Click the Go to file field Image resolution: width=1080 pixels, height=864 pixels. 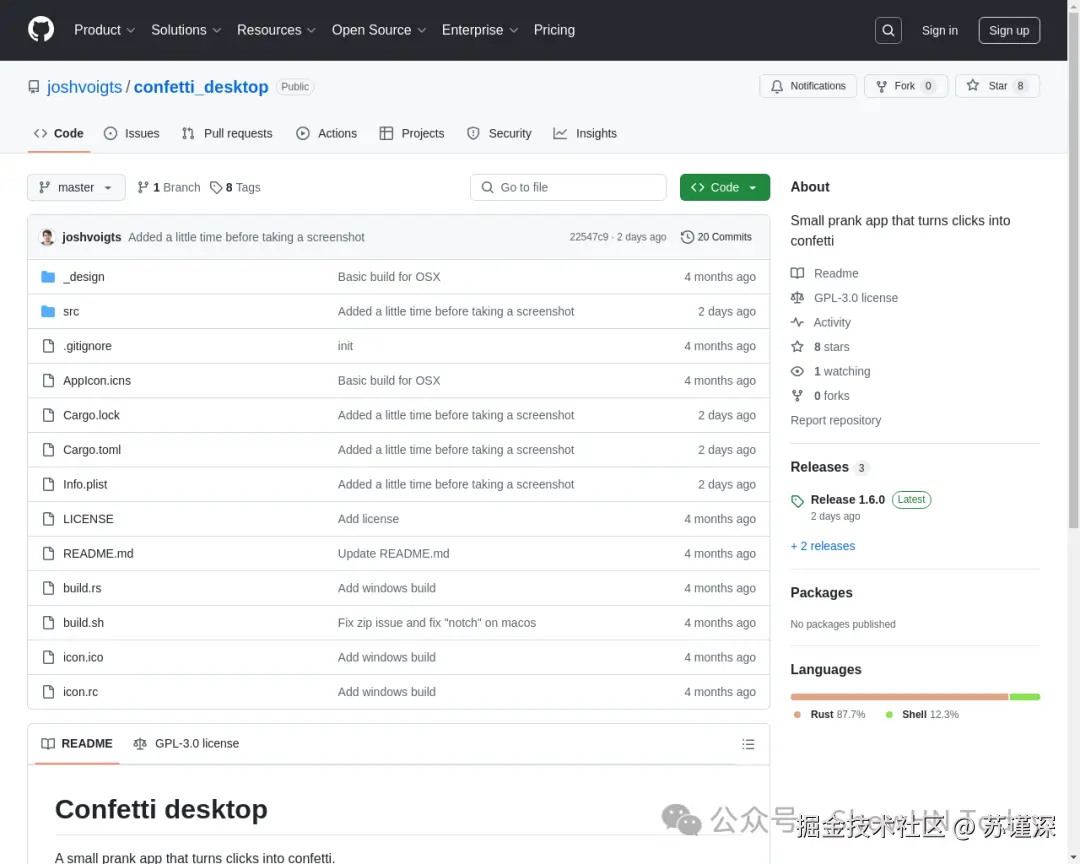(x=568, y=187)
